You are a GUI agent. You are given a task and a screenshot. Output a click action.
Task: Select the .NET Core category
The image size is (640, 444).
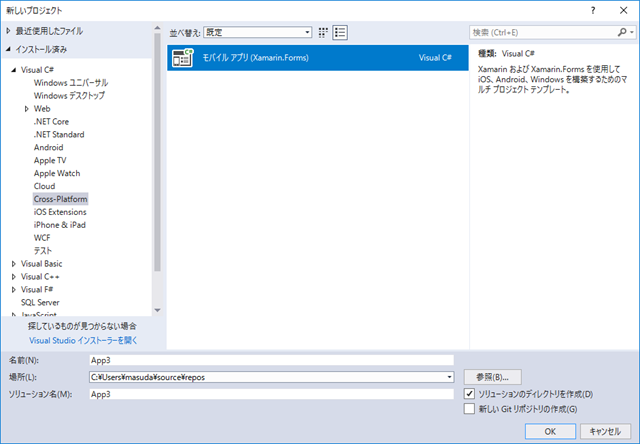(51, 121)
